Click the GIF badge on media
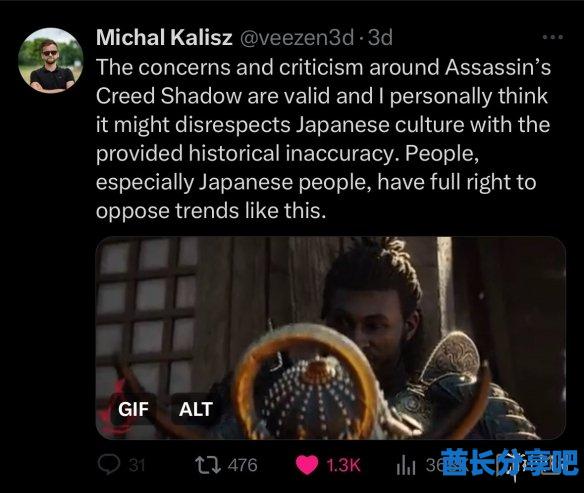584x493 pixels. click(x=133, y=409)
